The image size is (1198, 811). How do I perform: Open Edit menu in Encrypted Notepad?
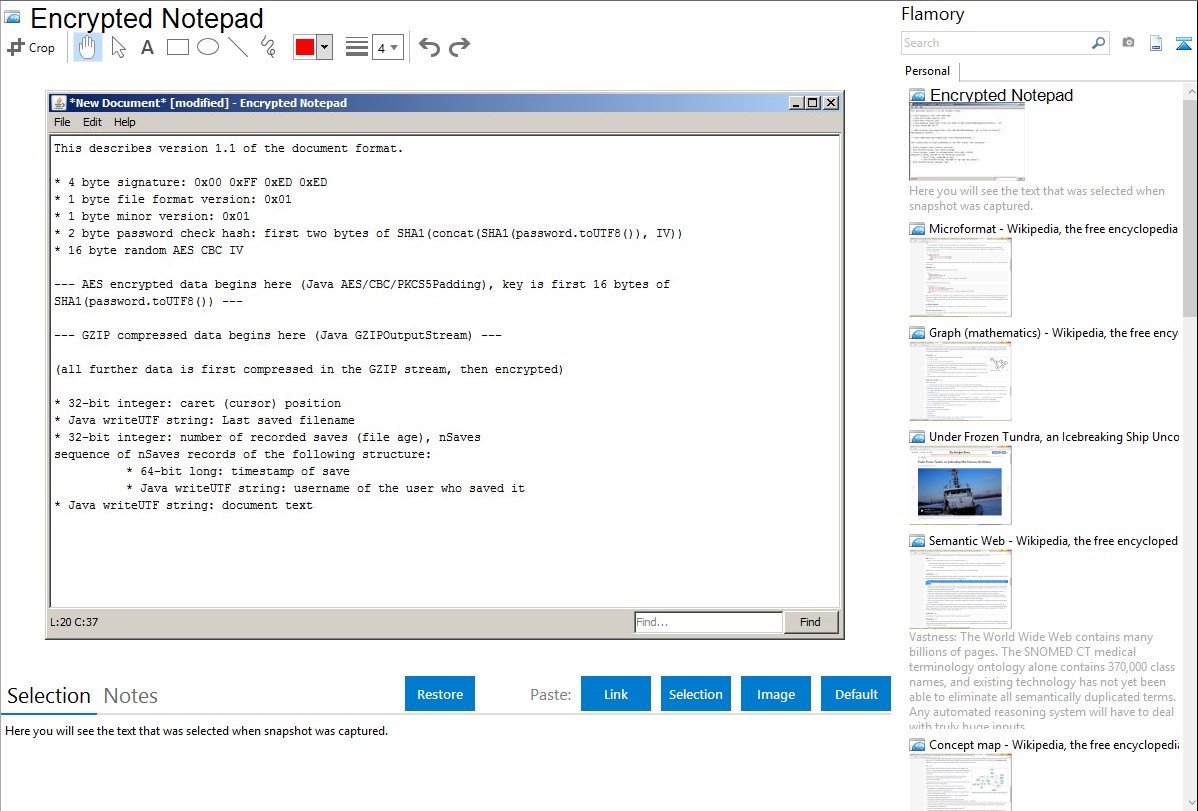coord(92,122)
